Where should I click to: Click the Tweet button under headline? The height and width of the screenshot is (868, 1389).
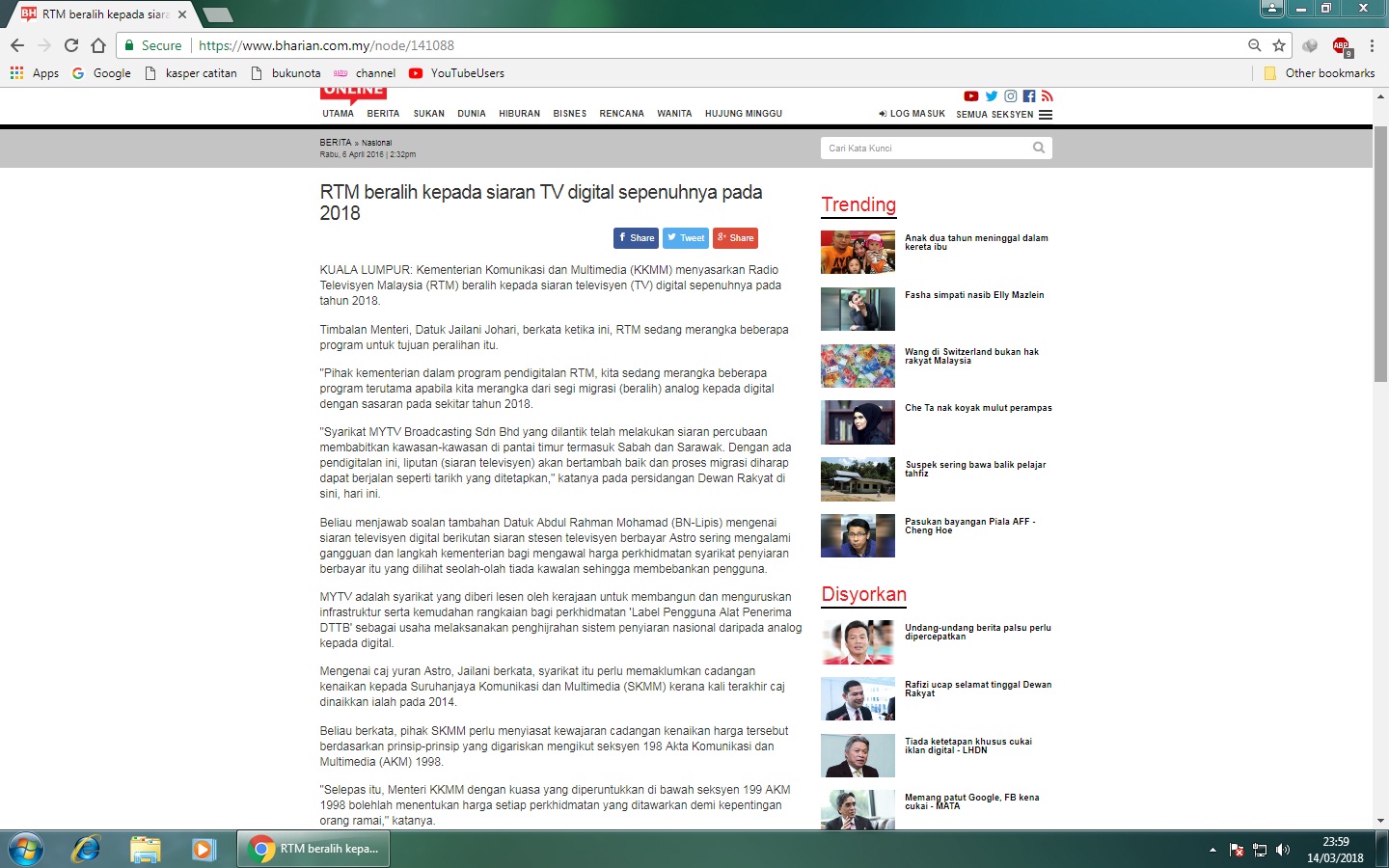(686, 238)
